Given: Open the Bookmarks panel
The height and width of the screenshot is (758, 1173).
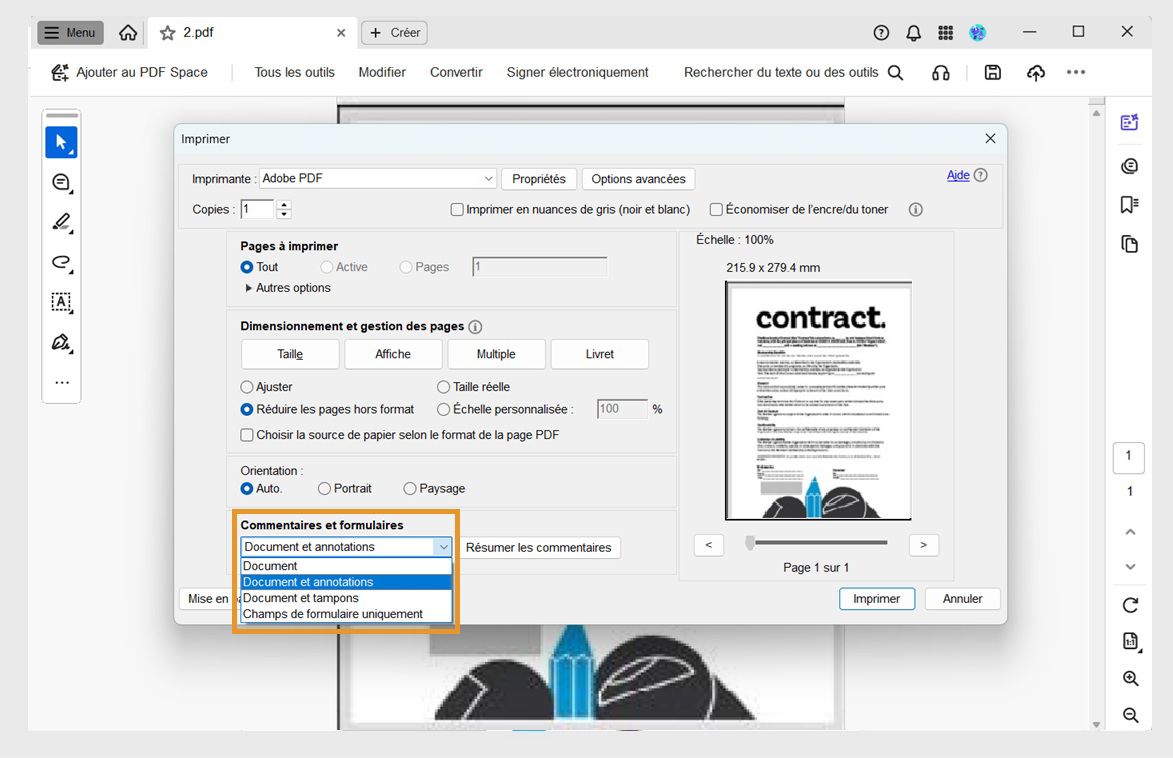Looking at the screenshot, I should coord(1129,203).
